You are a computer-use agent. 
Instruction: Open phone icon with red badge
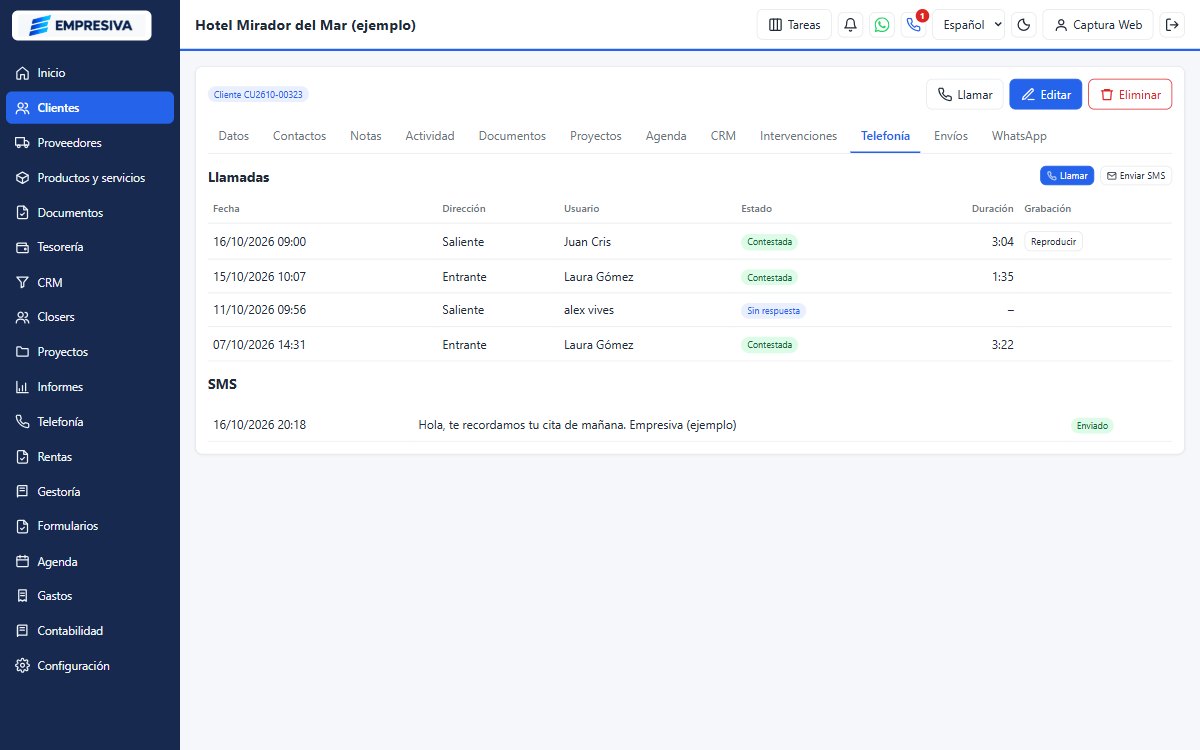pos(913,25)
